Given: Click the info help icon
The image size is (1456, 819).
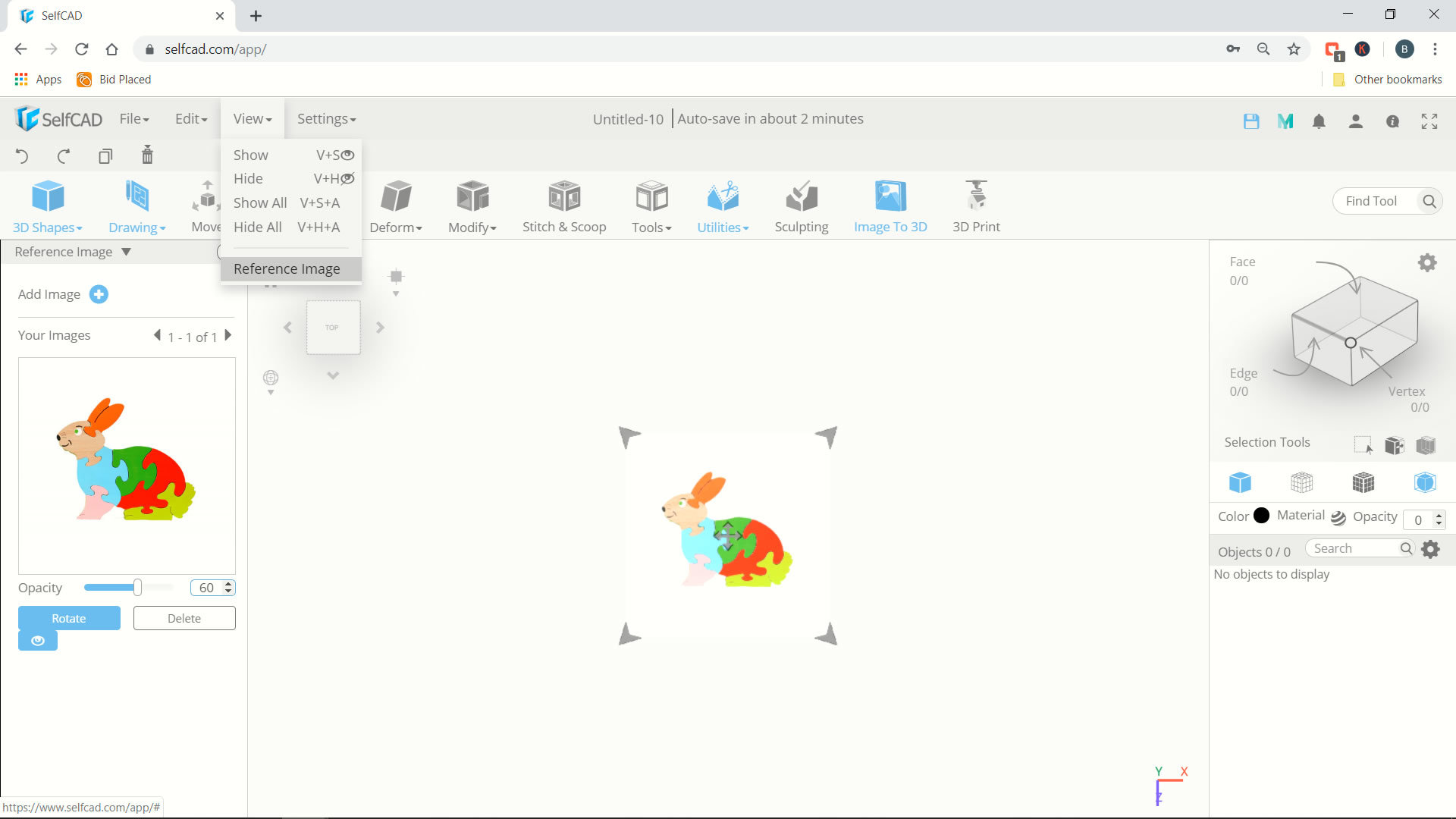Looking at the screenshot, I should tap(1392, 121).
